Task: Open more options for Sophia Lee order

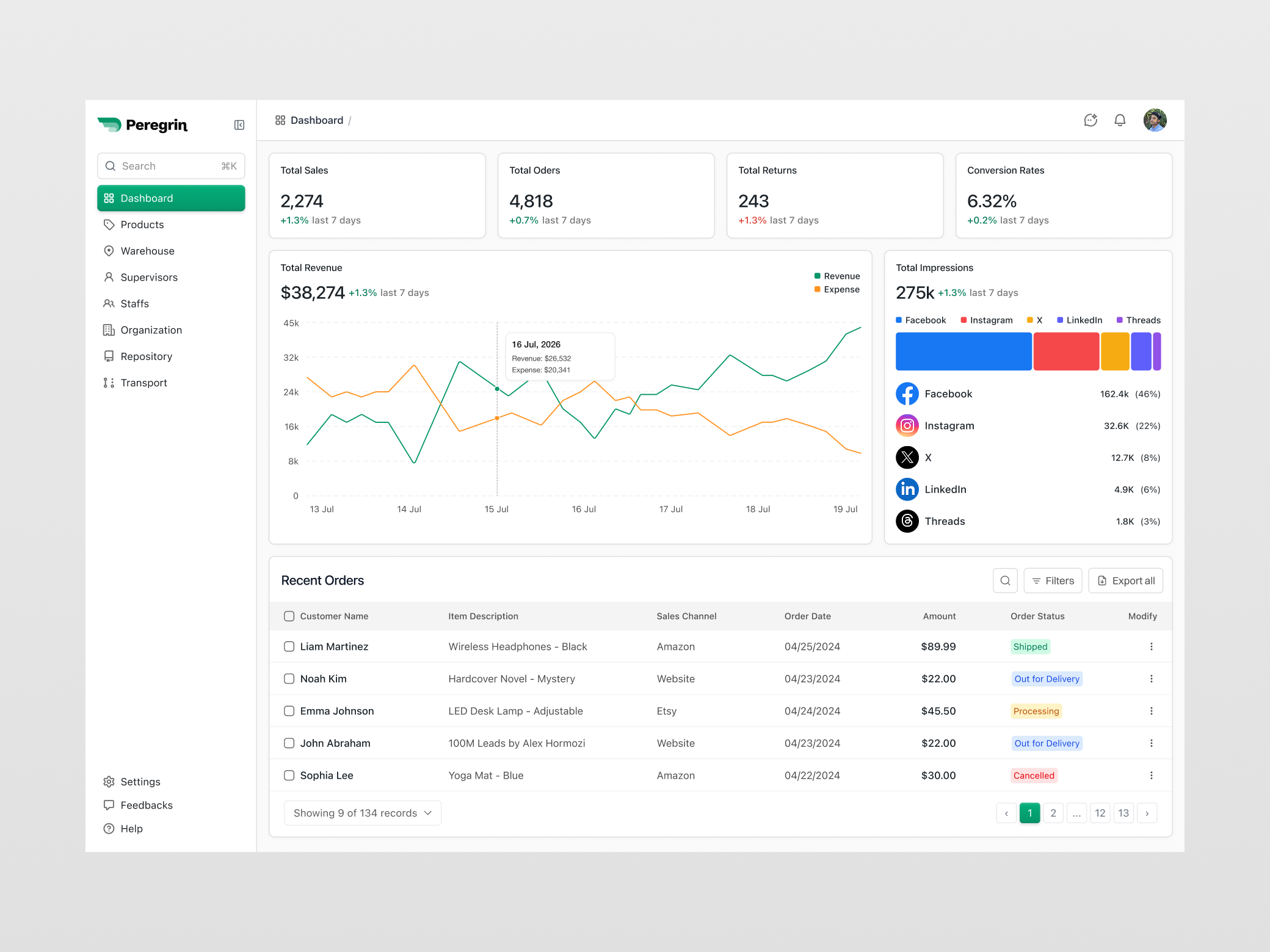Action: coord(1152,776)
